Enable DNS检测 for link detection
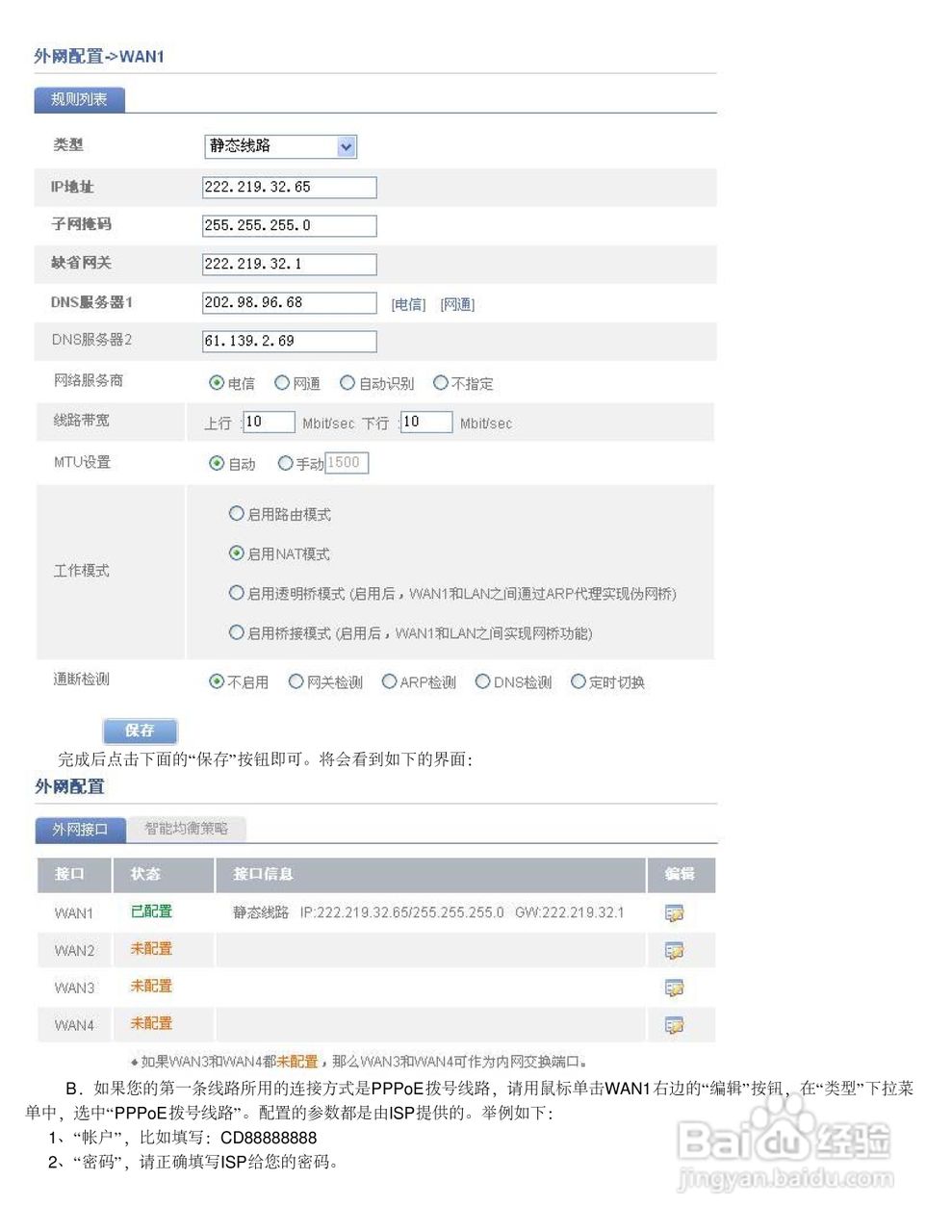This screenshot has height=1232, width=952. [482, 680]
